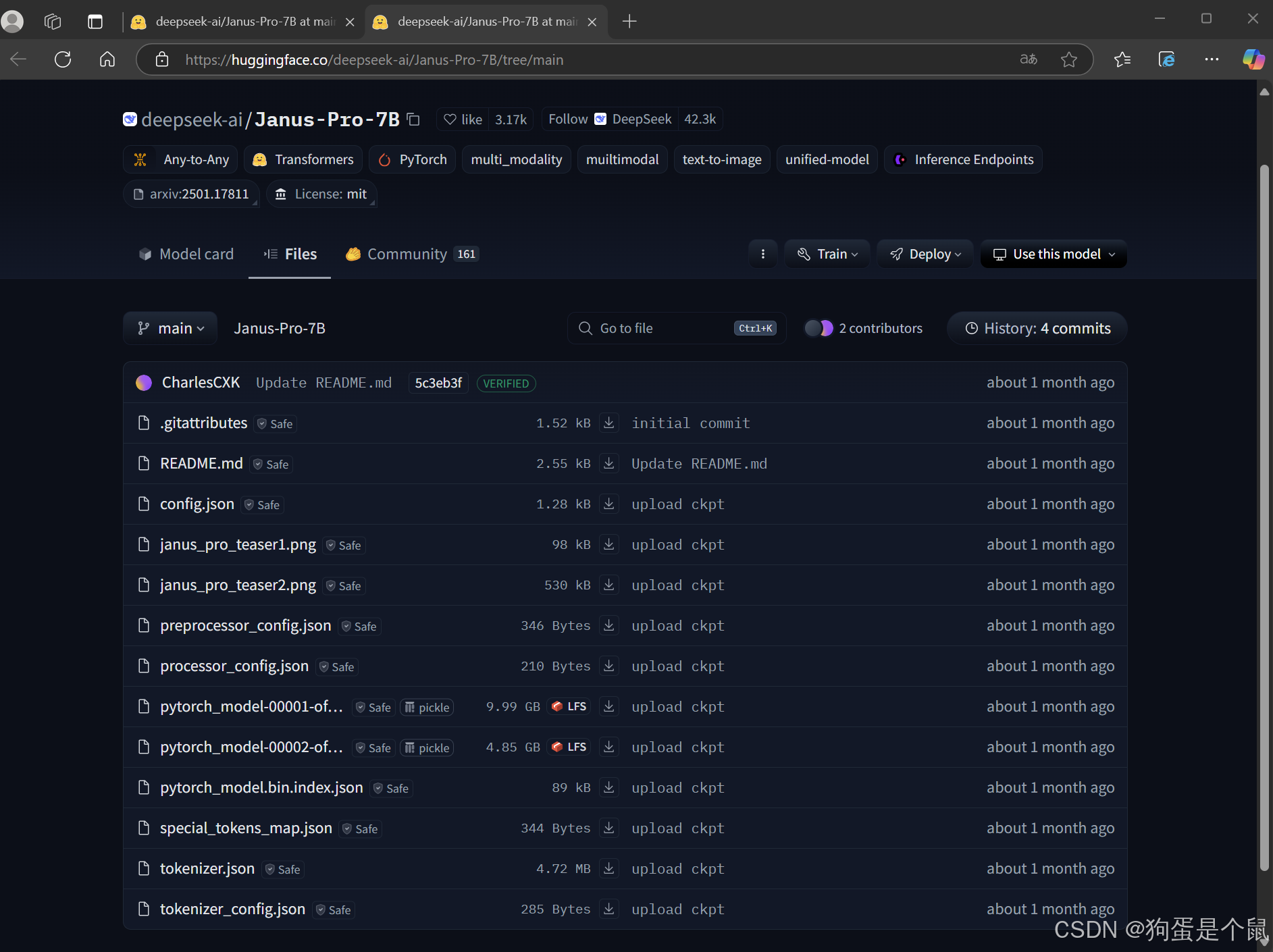The image size is (1273, 952).
Task: Click the page vertical scrollbar
Action: (x=1264, y=517)
